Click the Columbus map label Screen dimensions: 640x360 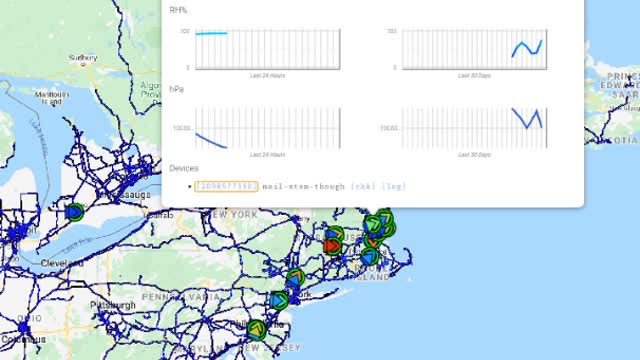[x=23, y=339]
